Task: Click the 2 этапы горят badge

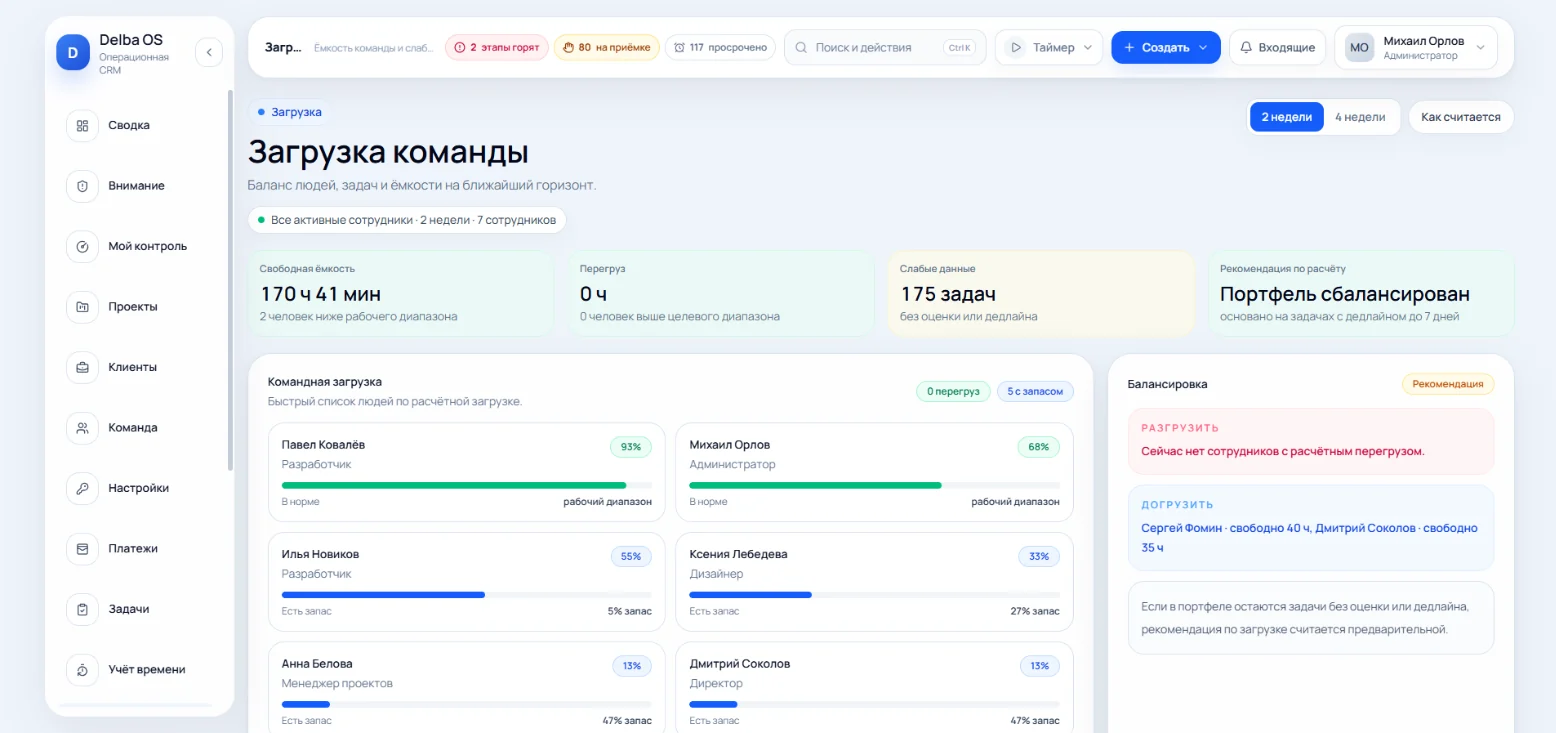Action: tap(497, 47)
